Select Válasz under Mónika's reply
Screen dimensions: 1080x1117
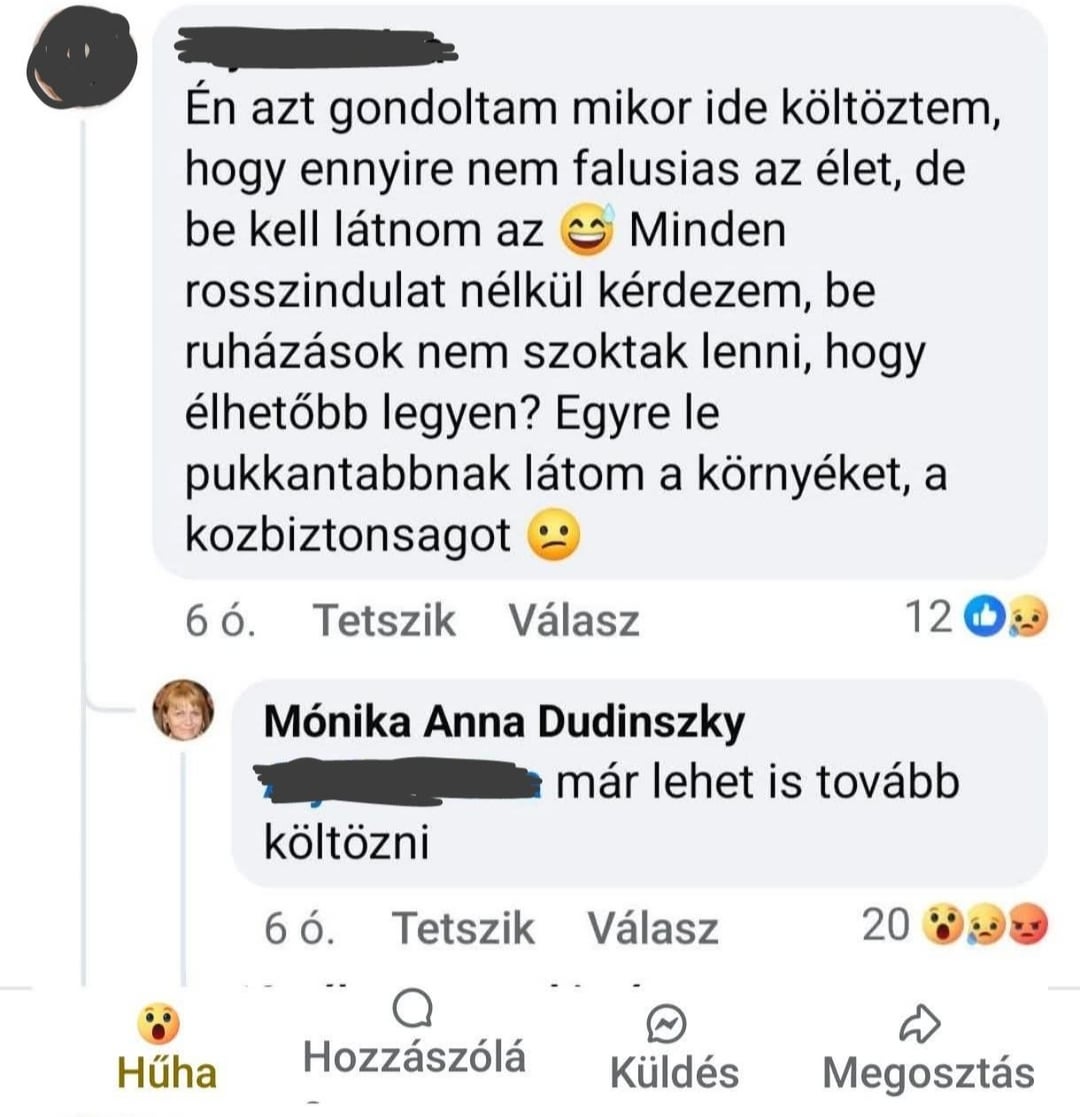(x=653, y=928)
